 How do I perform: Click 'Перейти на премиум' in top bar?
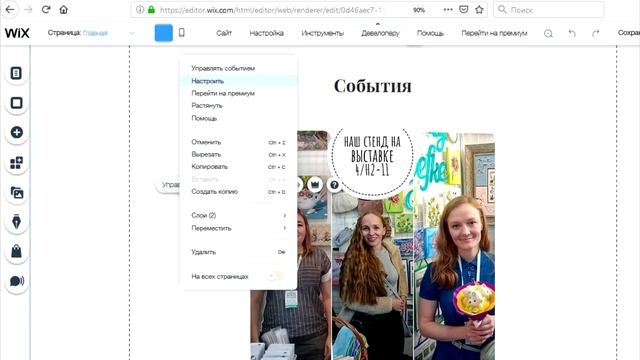pos(494,33)
